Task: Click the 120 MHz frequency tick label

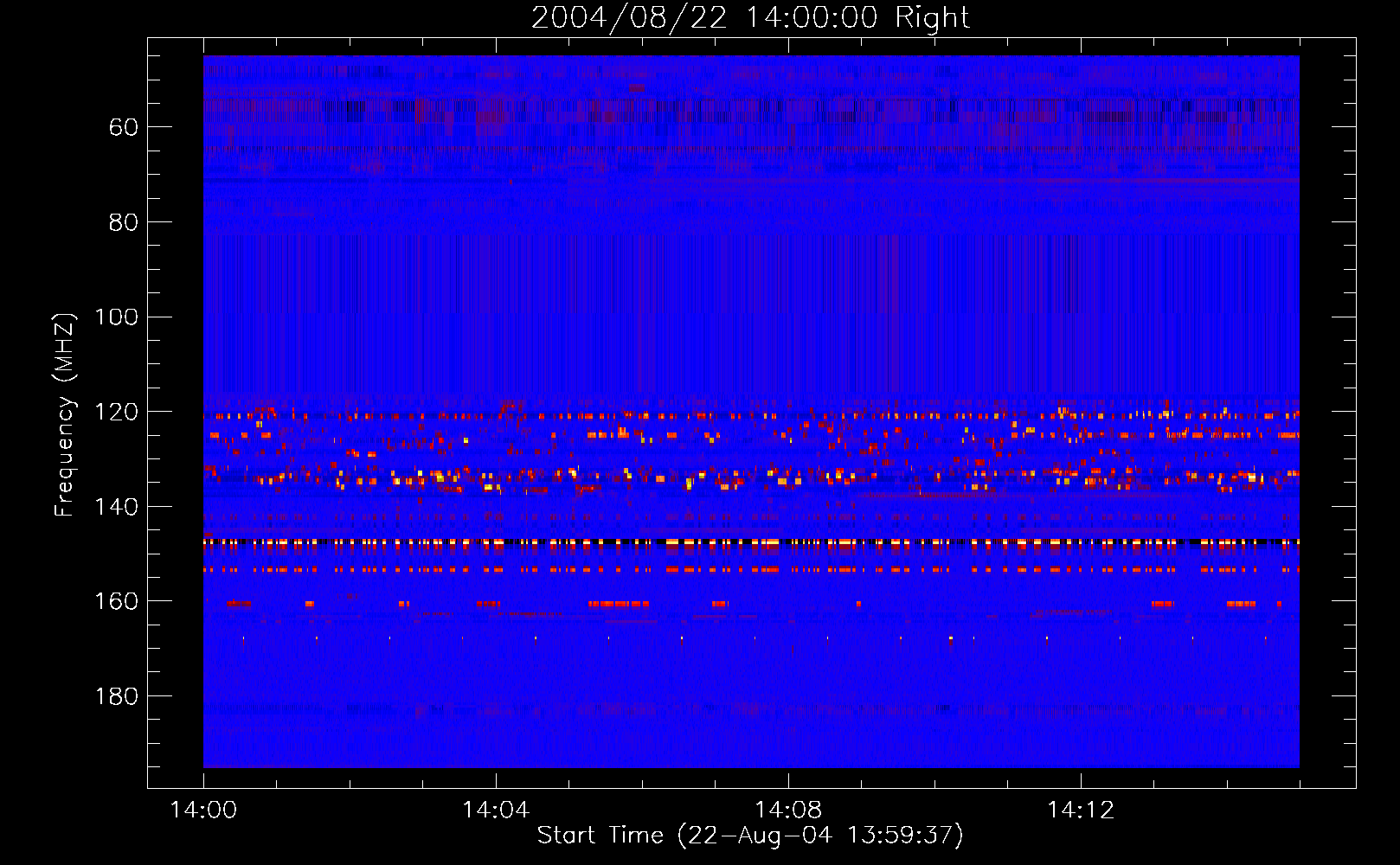Action: tap(116, 412)
